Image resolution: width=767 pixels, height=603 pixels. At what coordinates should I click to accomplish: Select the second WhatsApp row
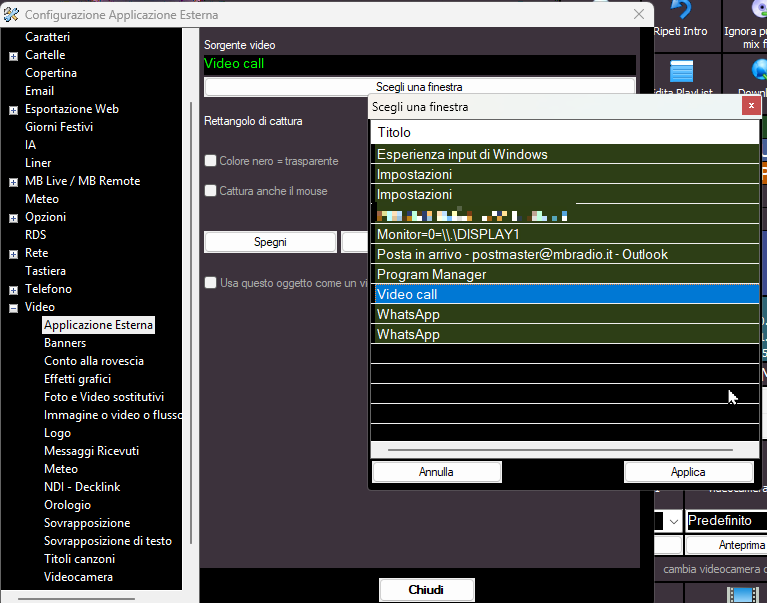[x=565, y=334]
